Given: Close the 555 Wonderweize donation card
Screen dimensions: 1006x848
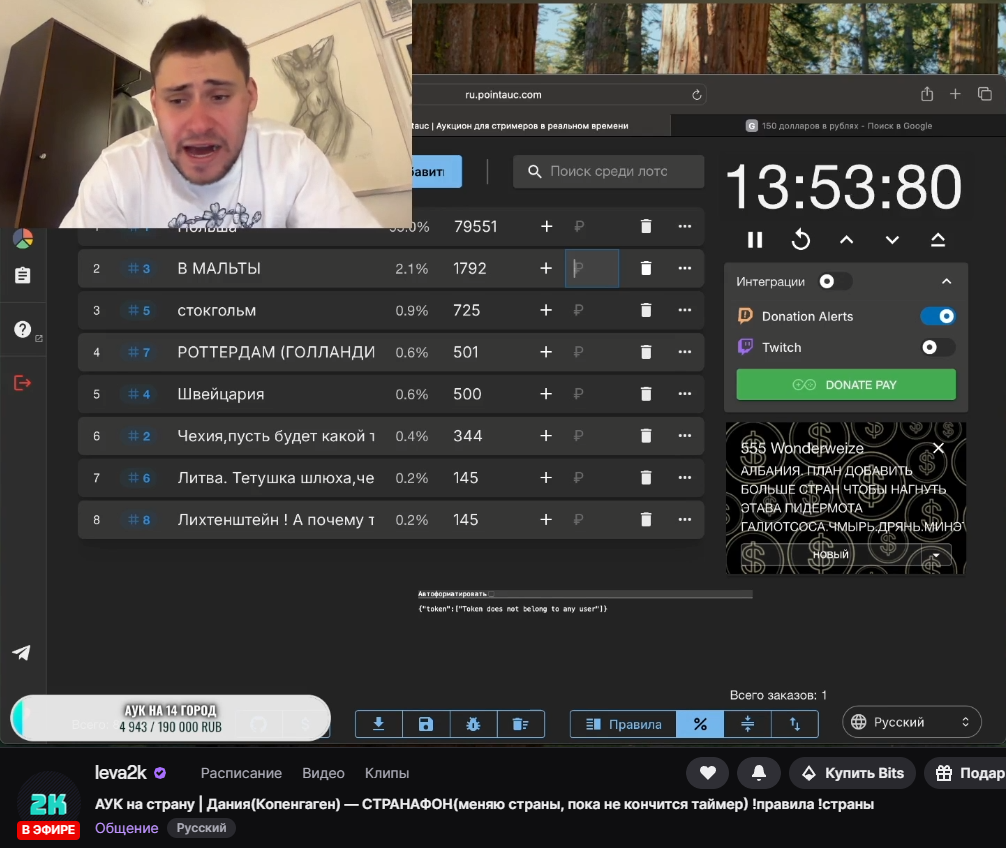Looking at the screenshot, I should pyautogui.click(x=939, y=448).
